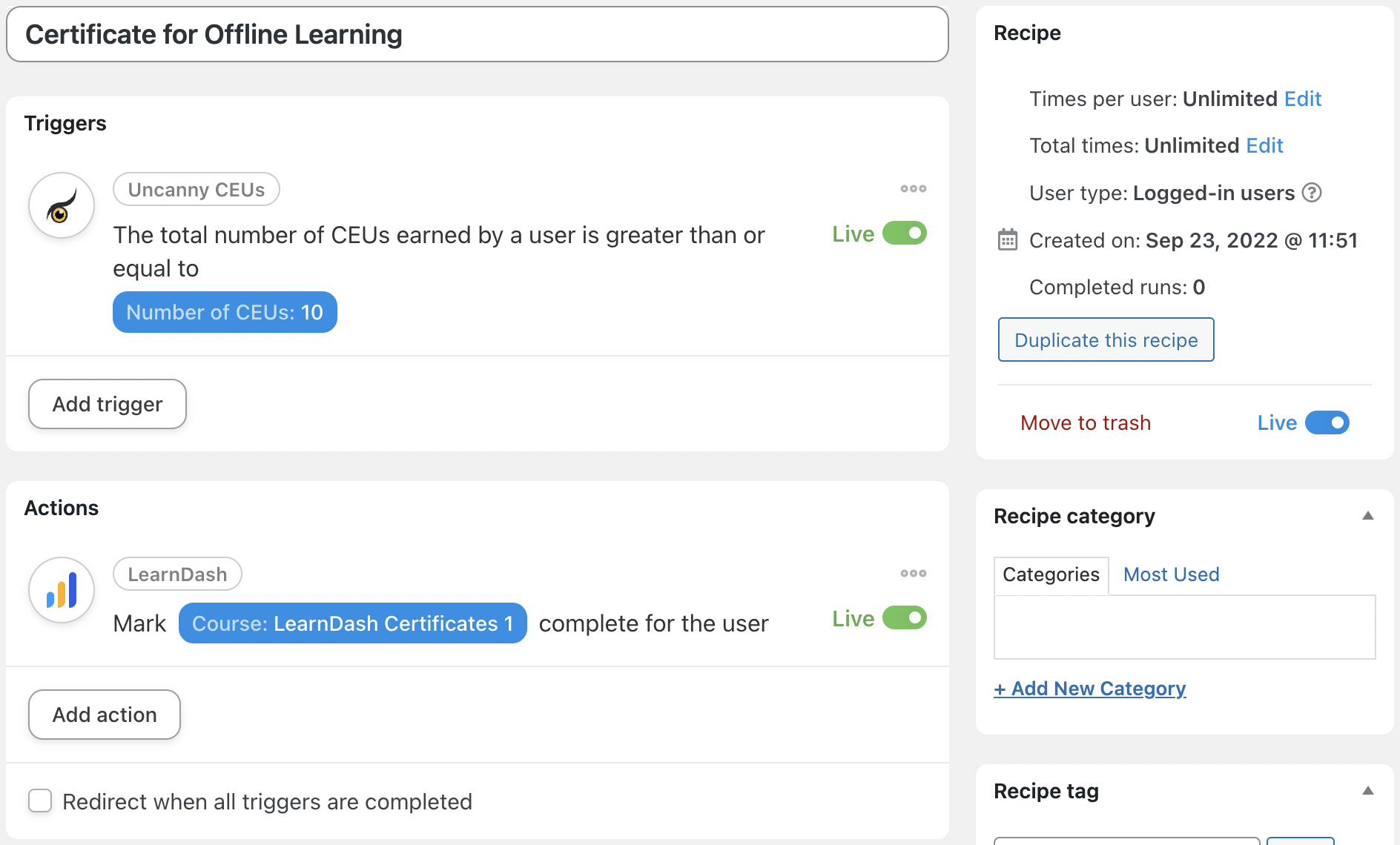Select the Course: LearnDash Certificates 1 token

[x=352, y=623]
